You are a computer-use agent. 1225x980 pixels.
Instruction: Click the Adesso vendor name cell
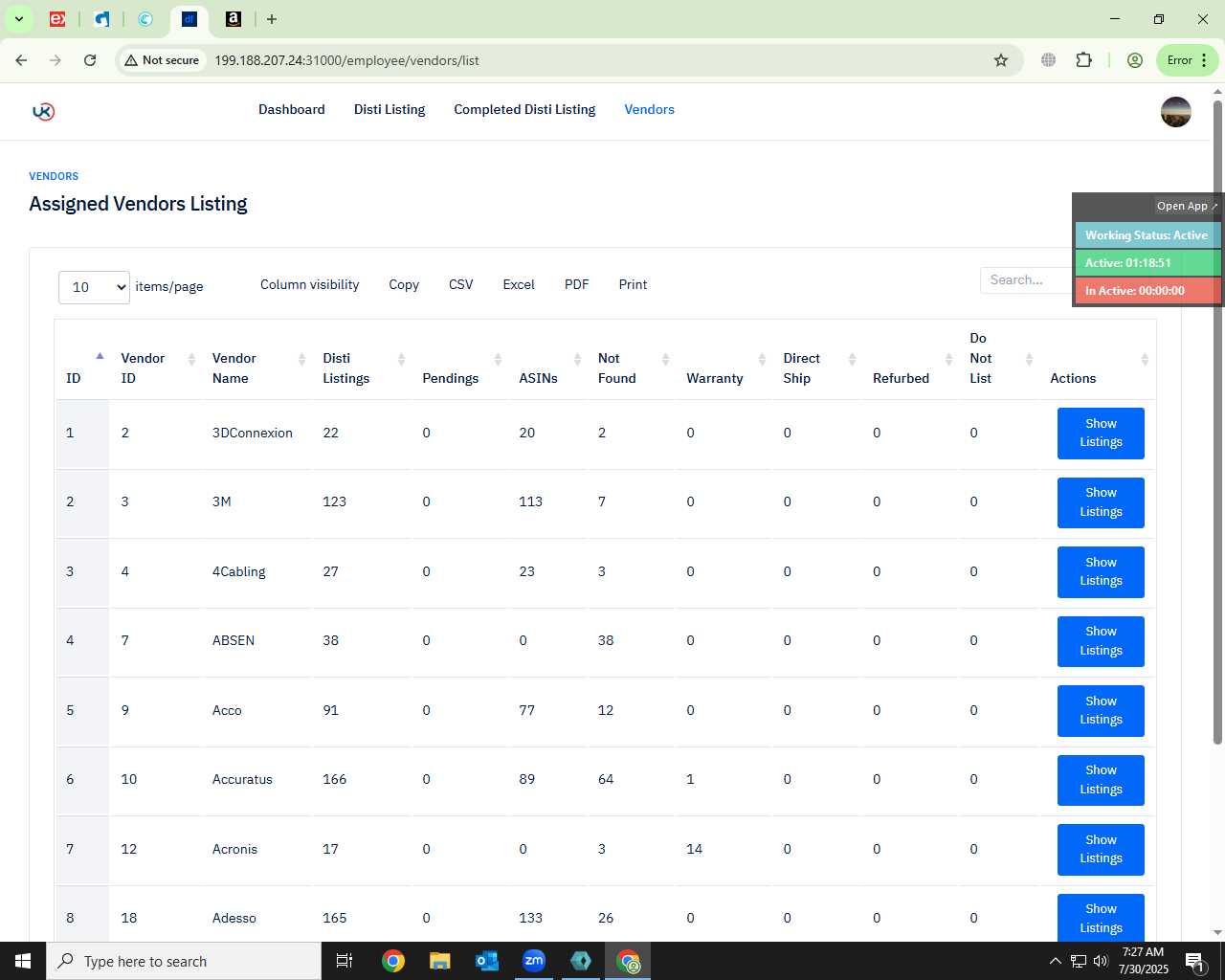(x=234, y=918)
